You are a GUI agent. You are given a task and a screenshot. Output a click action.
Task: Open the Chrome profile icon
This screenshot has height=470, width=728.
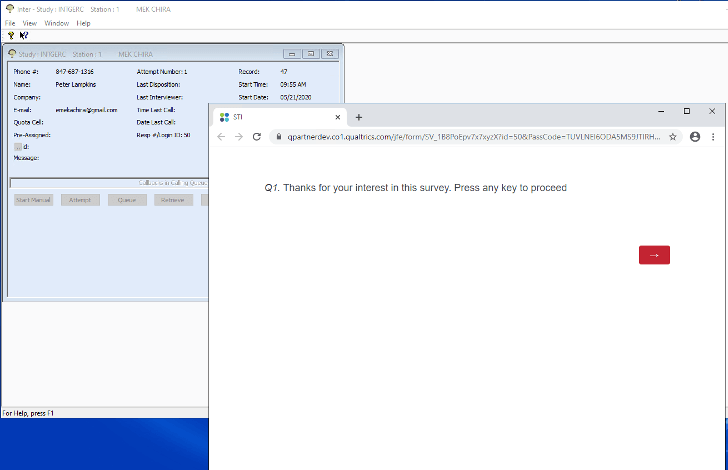pos(695,137)
